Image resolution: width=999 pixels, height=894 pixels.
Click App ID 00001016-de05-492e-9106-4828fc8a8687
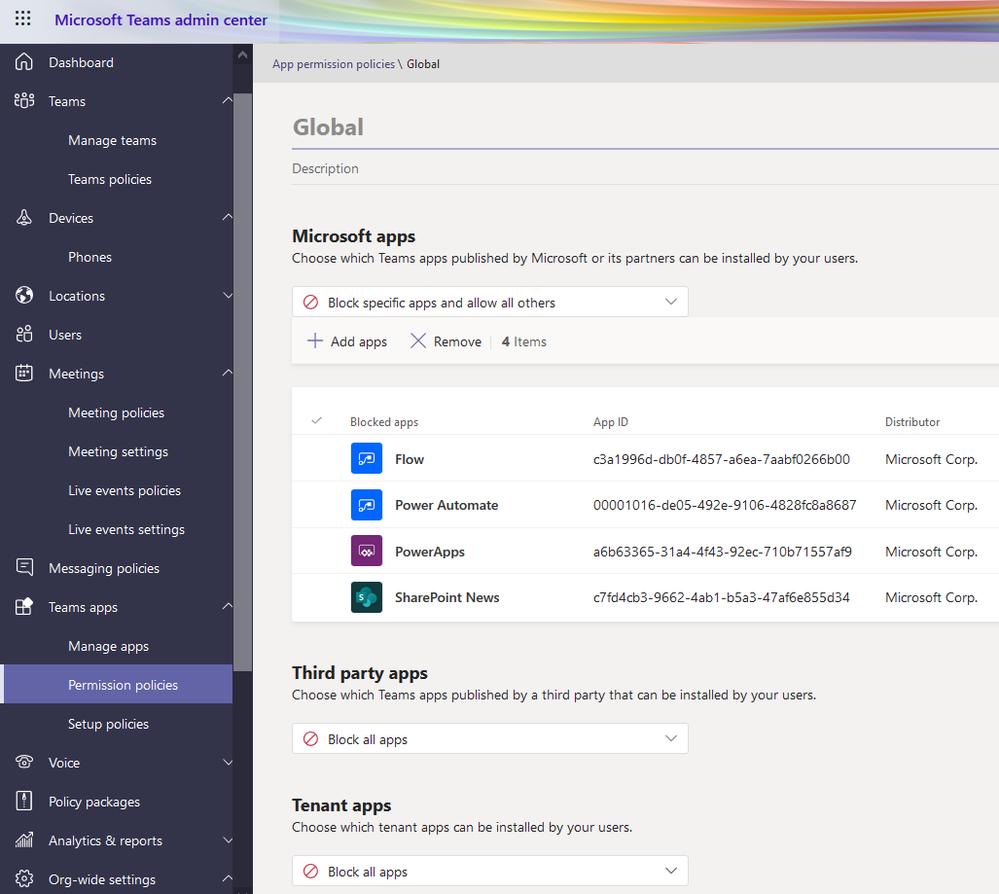pyautogui.click(x=724, y=505)
